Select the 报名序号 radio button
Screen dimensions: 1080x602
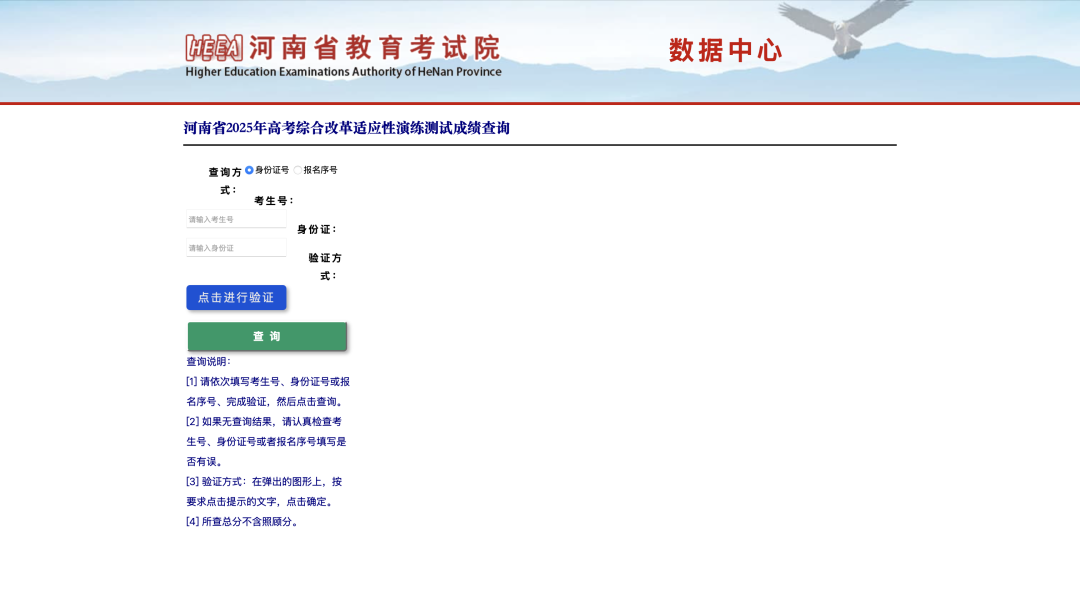tap(298, 170)
